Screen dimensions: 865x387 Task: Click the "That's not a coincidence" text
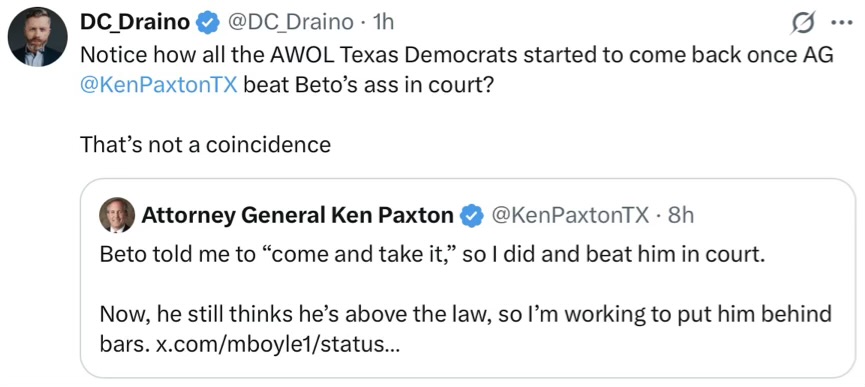[205, 144]
